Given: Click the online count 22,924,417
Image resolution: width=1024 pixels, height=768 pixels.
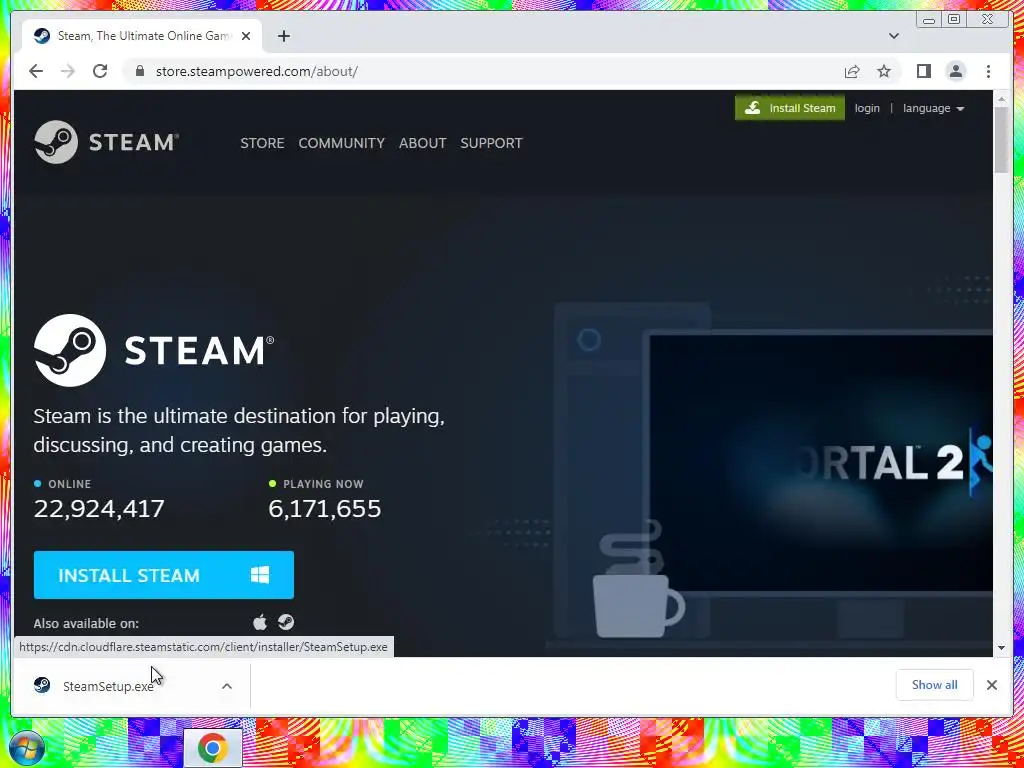Looking at the screenshot, I should coord(99,509).
